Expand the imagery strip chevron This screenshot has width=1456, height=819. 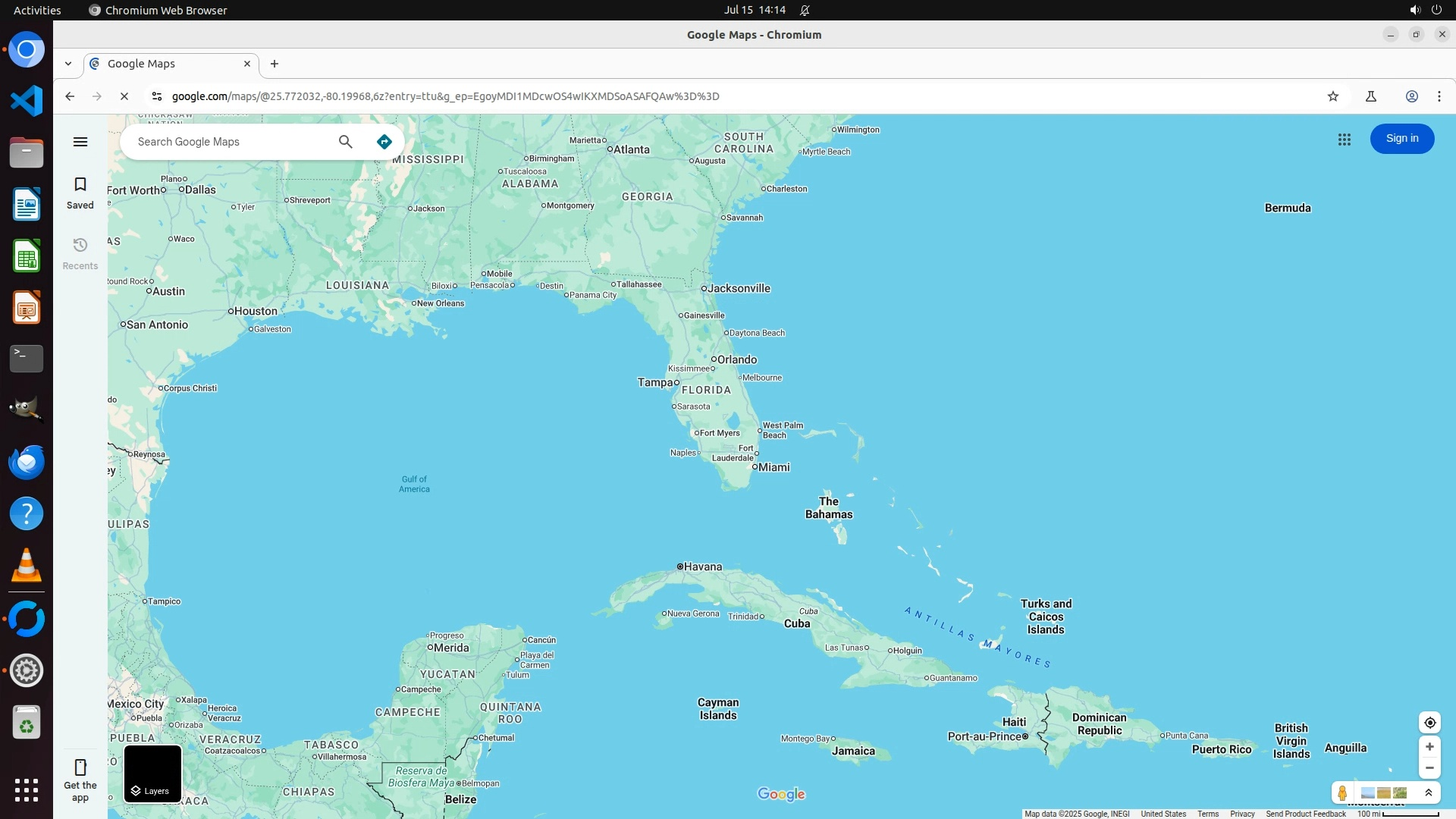pos(1429,793)
